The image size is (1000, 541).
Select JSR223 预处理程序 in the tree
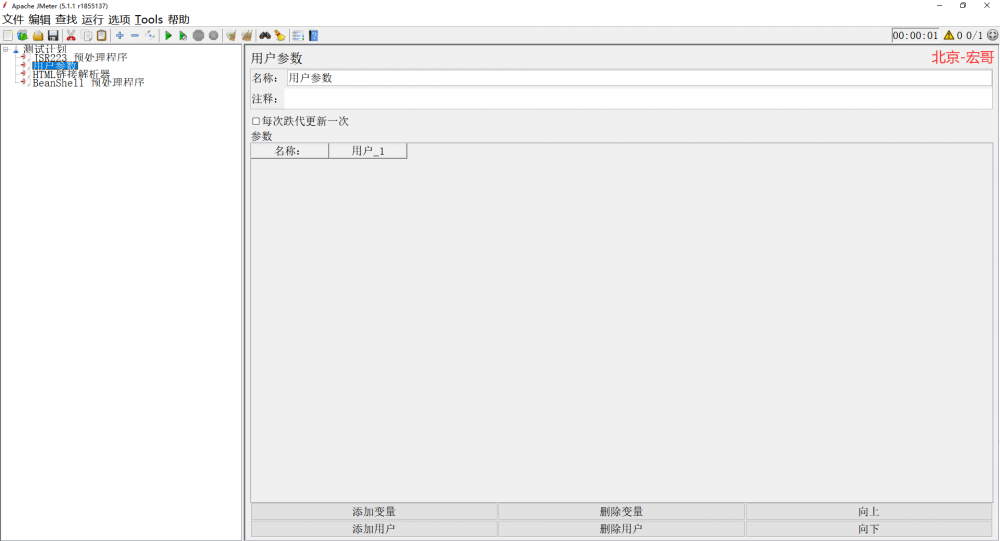click(x=80, y=57)
